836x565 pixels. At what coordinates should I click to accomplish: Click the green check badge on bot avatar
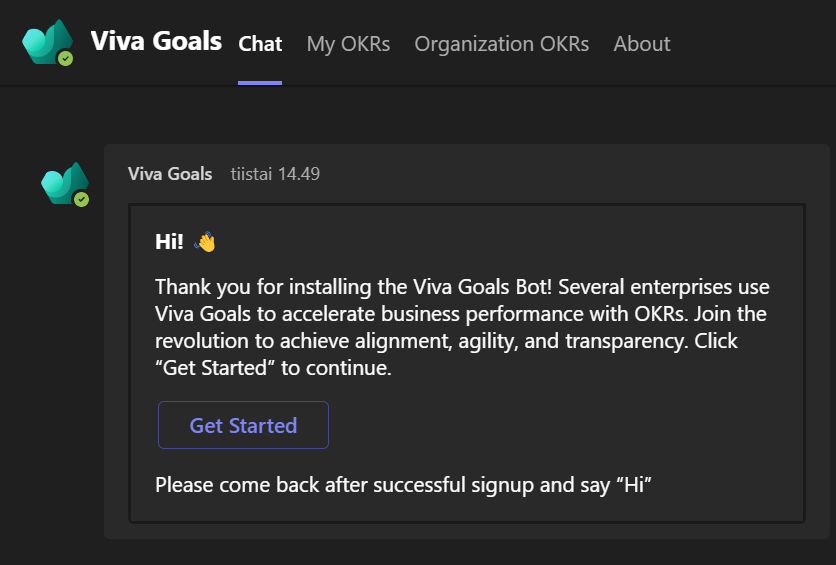click(x=82, y=200)
